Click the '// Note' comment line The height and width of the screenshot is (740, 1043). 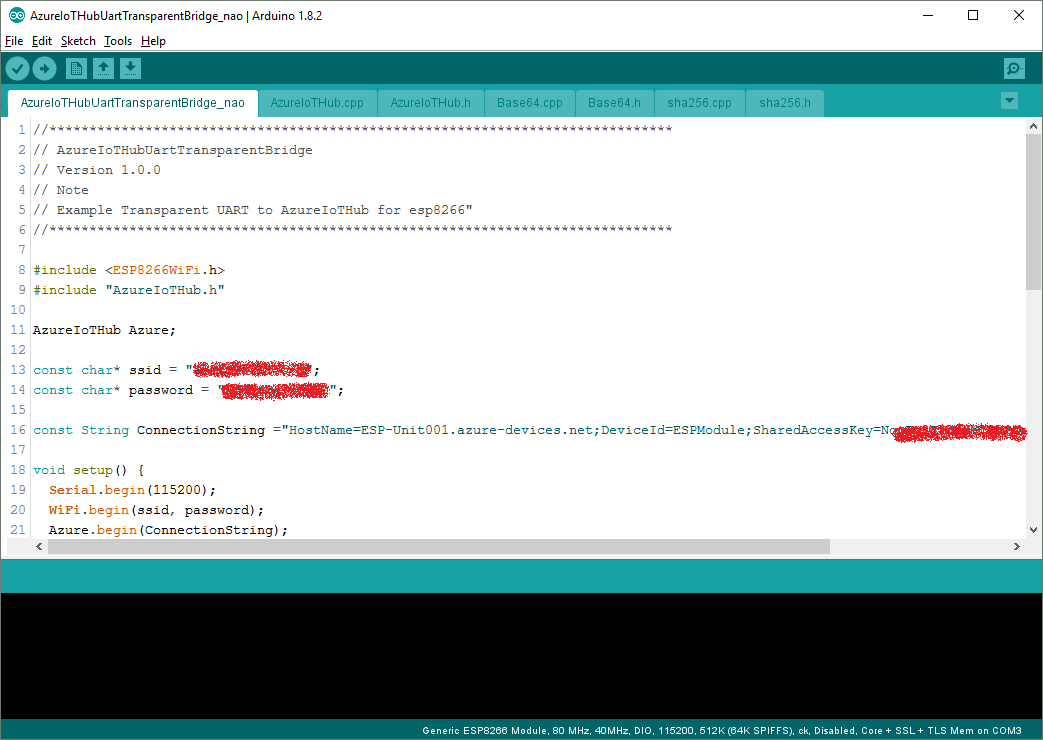tap(61, 190)
